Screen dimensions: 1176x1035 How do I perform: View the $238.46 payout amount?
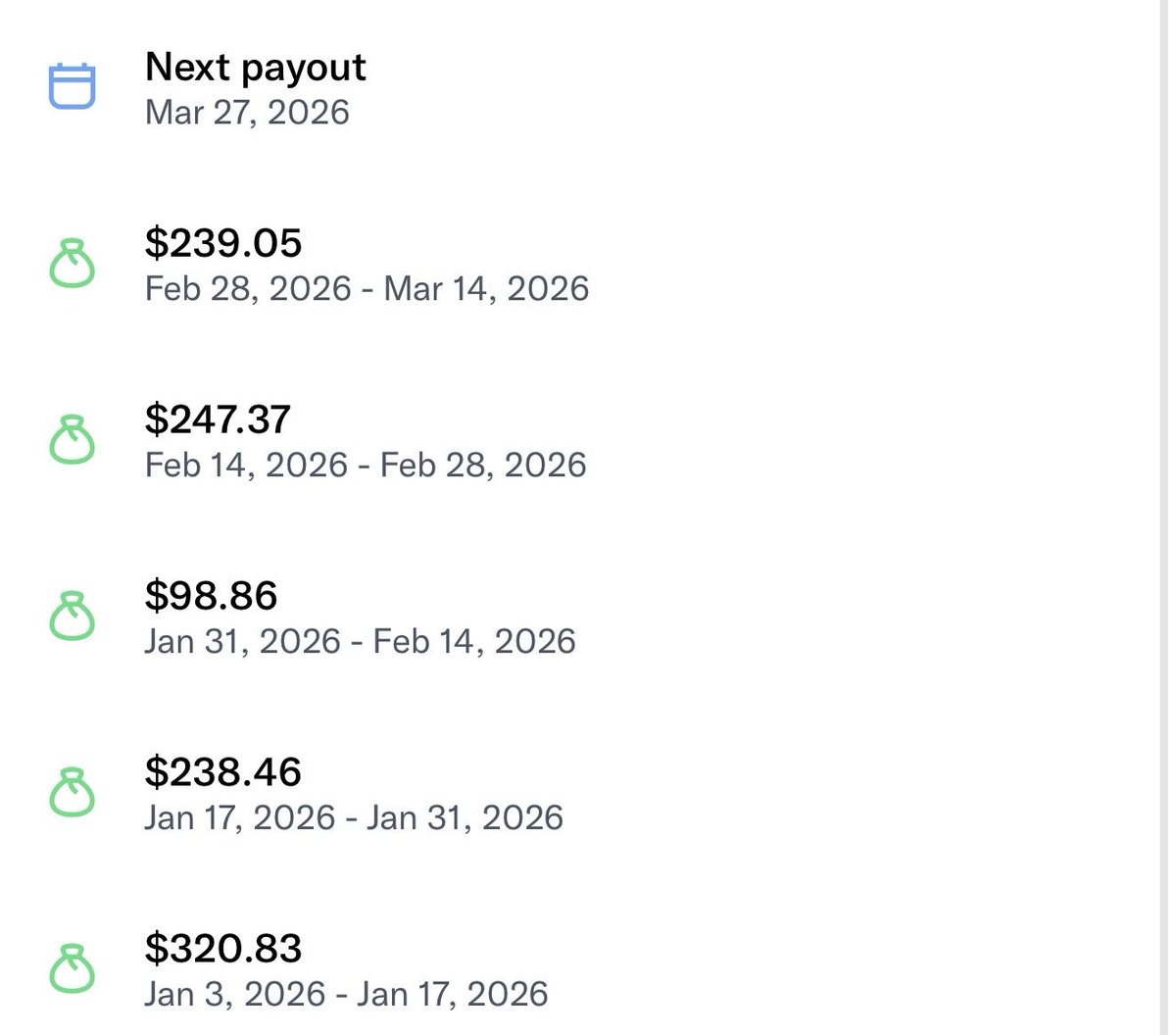[x=222, y=771]
